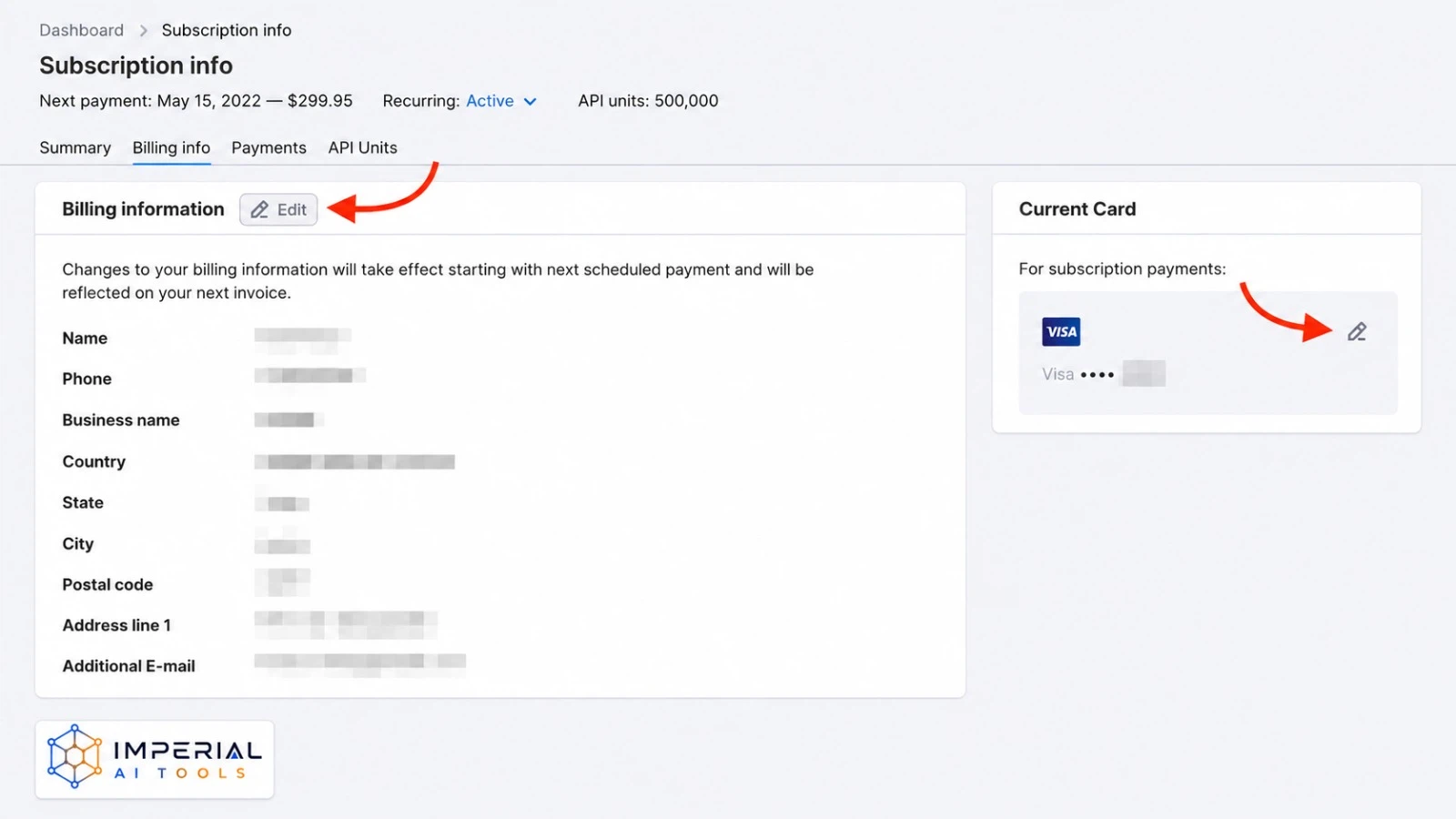This screenshot has height=819, width=1456.
Task: Click Subscription info in the breadcrumb
Action: tap(227, 30)
